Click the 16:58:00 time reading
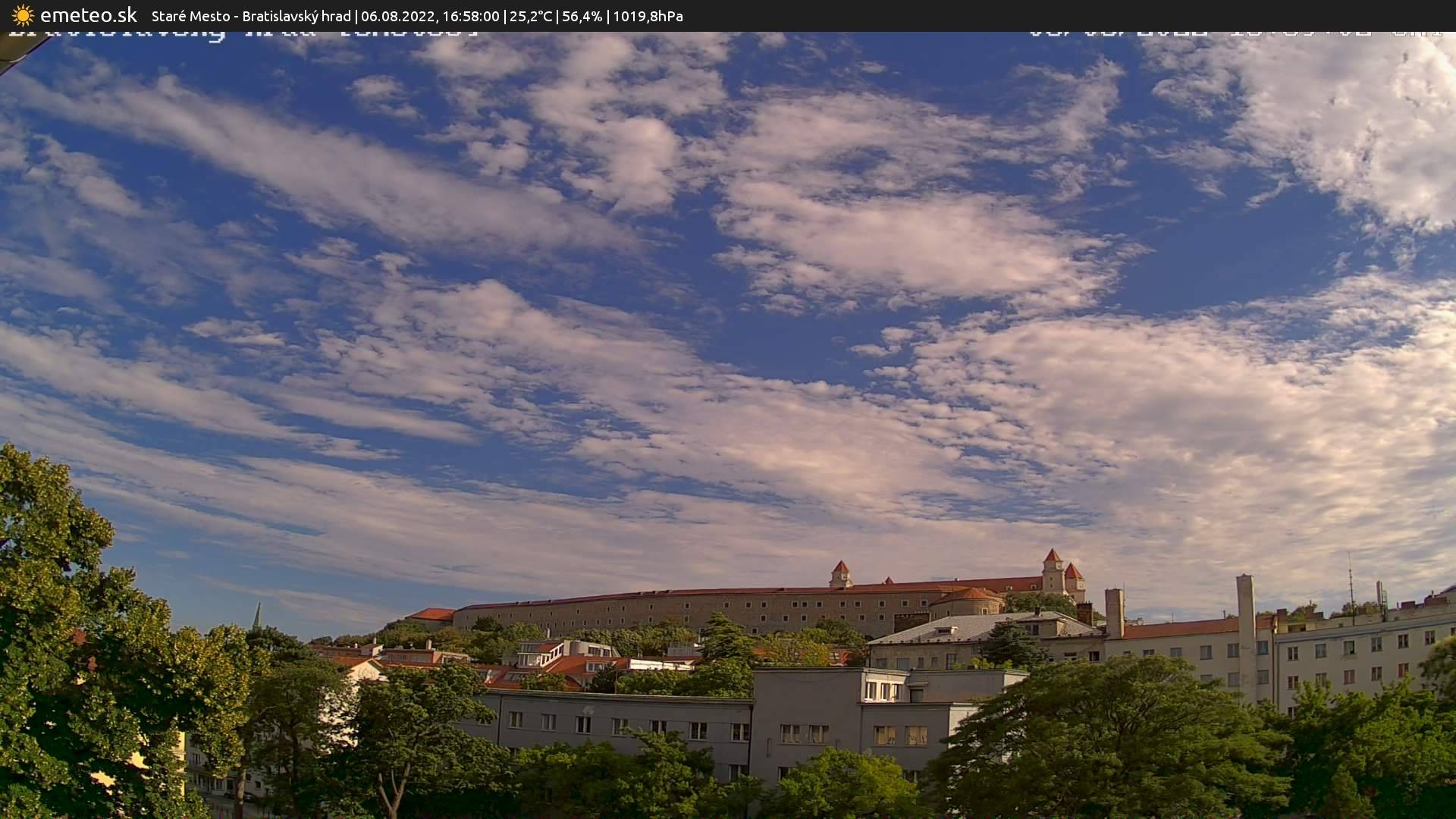The image size is (1456, 819). 471,16
